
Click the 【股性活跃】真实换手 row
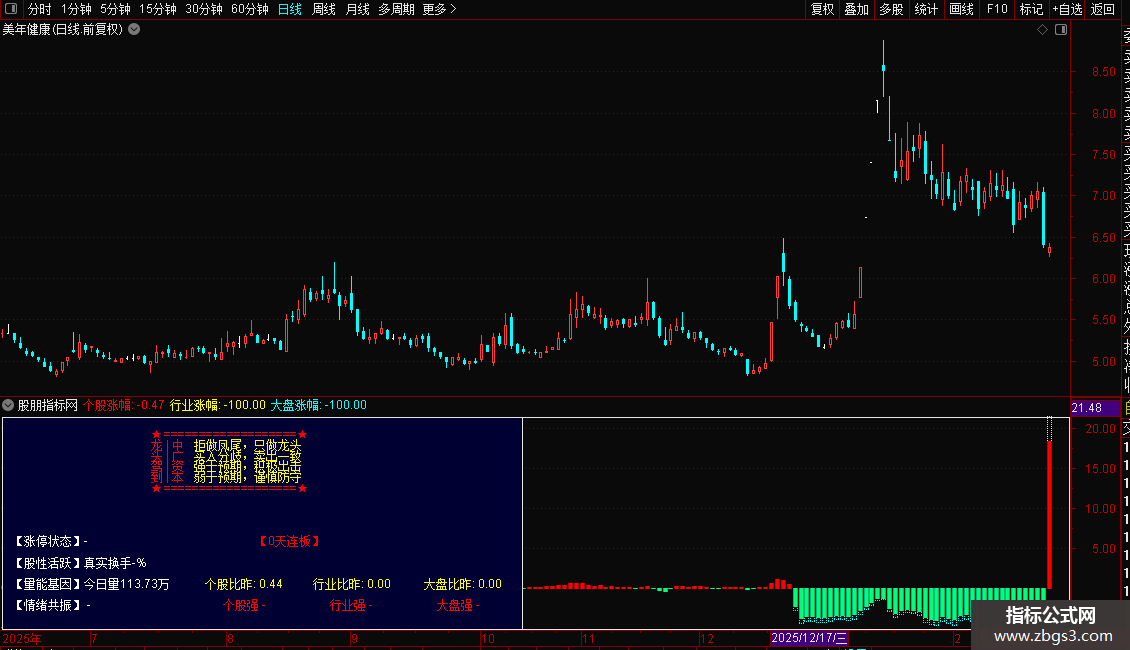coord(81,563)
